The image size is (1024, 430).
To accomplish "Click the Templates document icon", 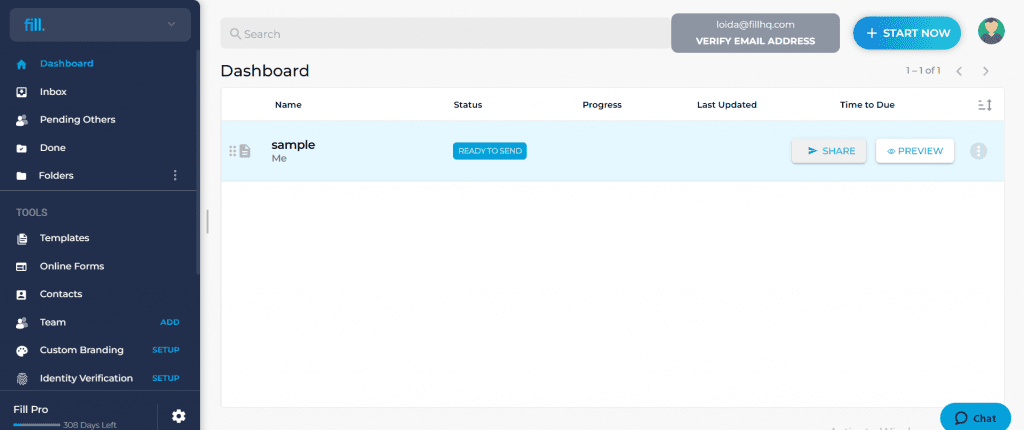I will 22,239.
